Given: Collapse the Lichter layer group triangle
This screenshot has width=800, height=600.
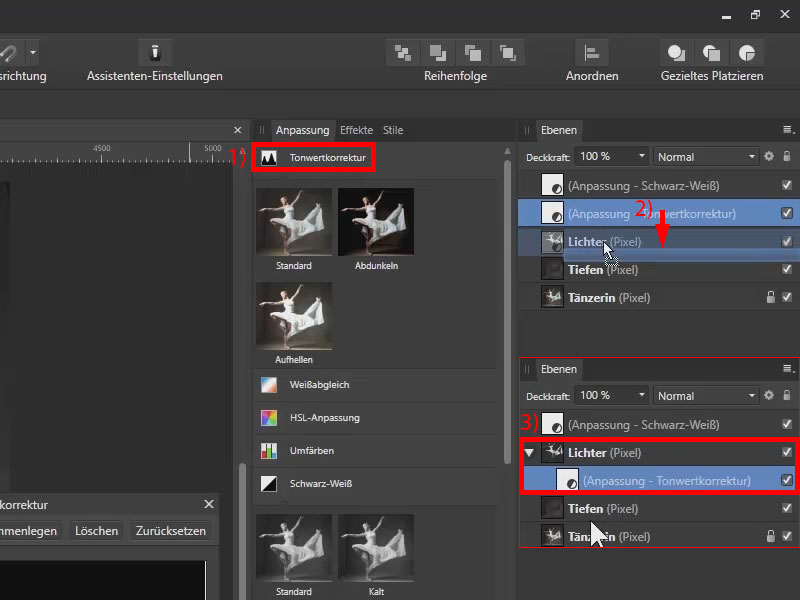Looking at the screenshot, I should (x=529, y=453).
